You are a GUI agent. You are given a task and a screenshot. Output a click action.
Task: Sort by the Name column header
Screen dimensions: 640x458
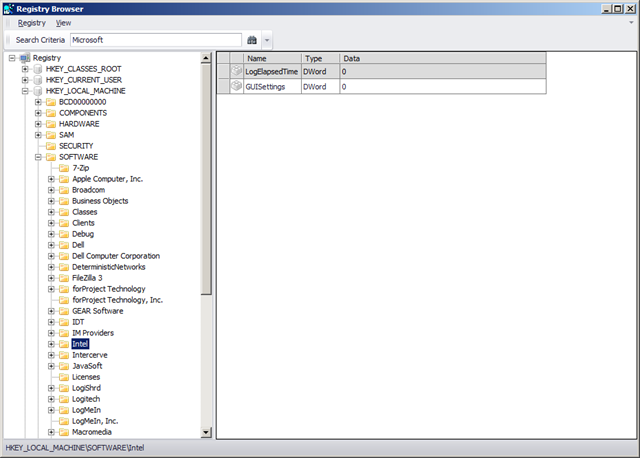coord(272,58)
